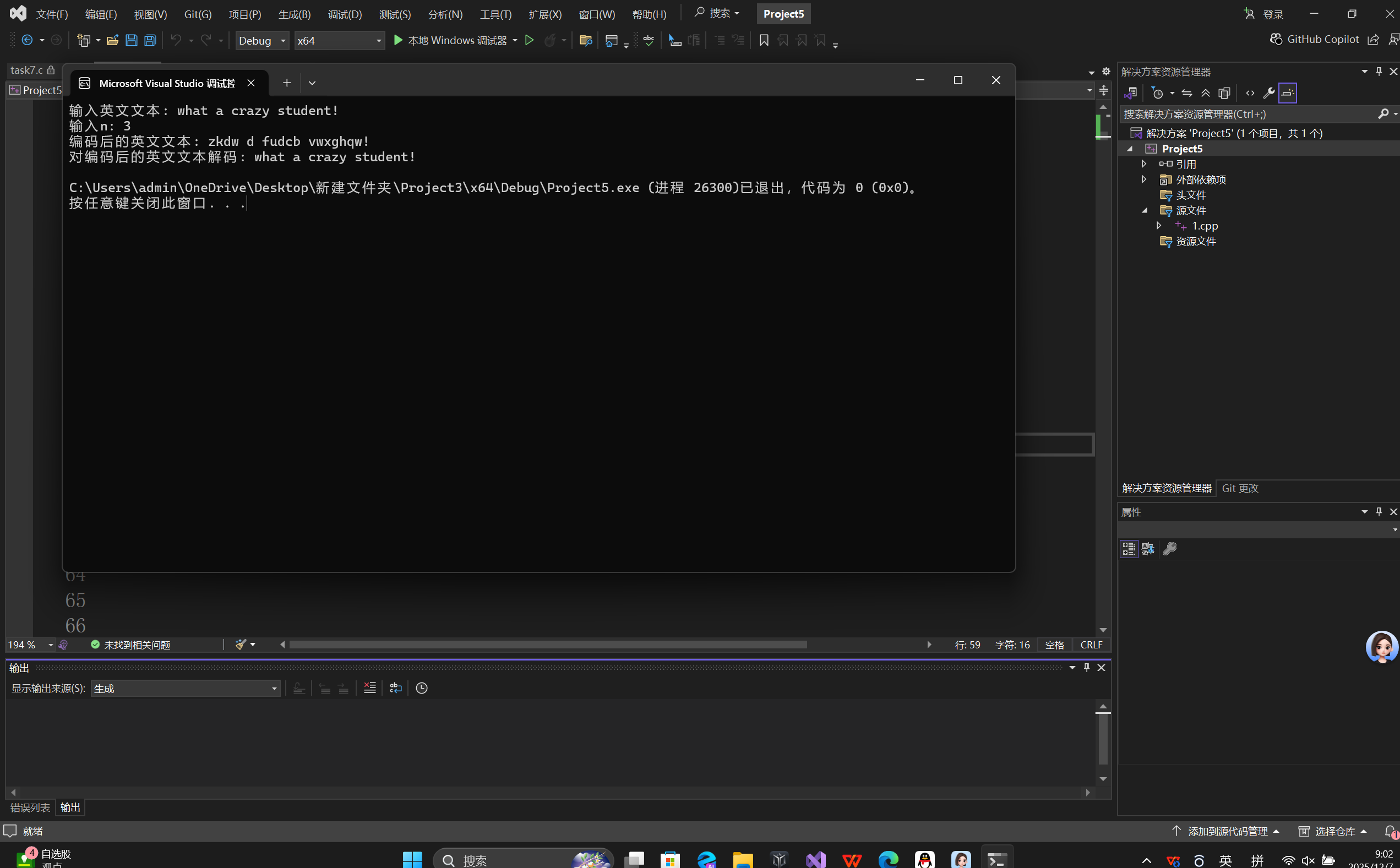
Task: Click the bookmark toggle icon in the toolbar
Action: [764, 40]
